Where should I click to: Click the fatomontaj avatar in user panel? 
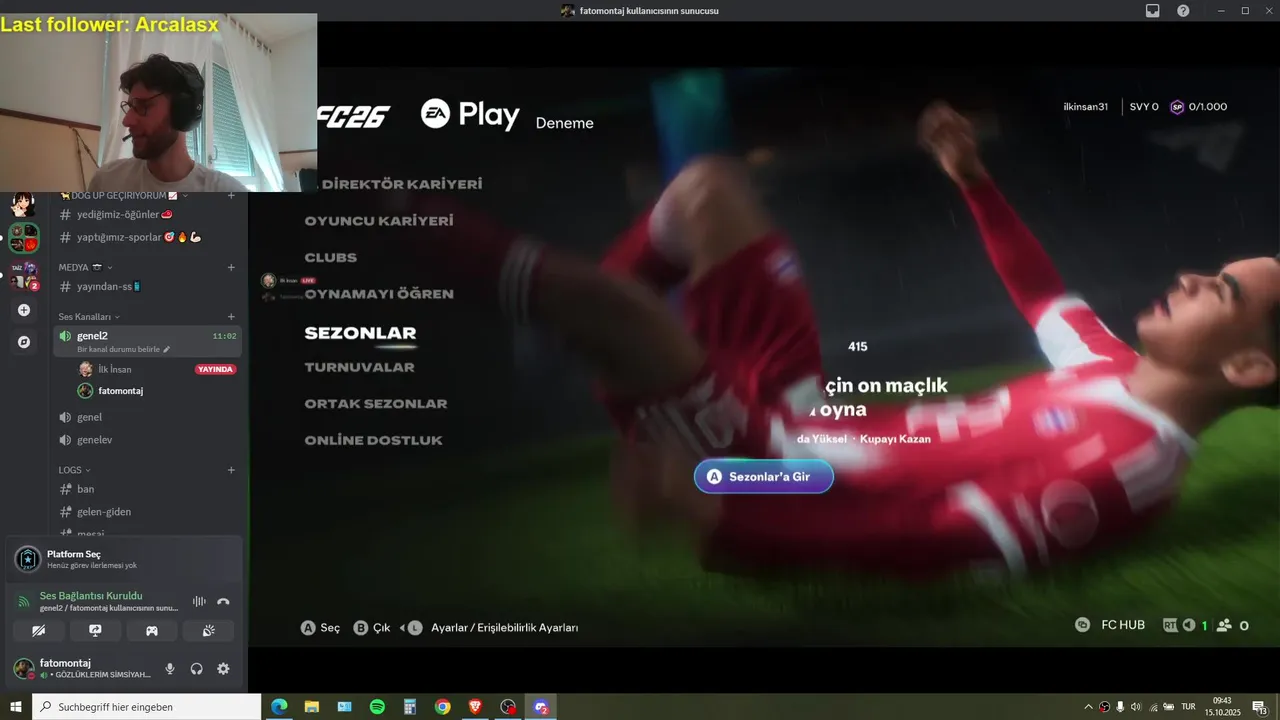click(23, 669)
